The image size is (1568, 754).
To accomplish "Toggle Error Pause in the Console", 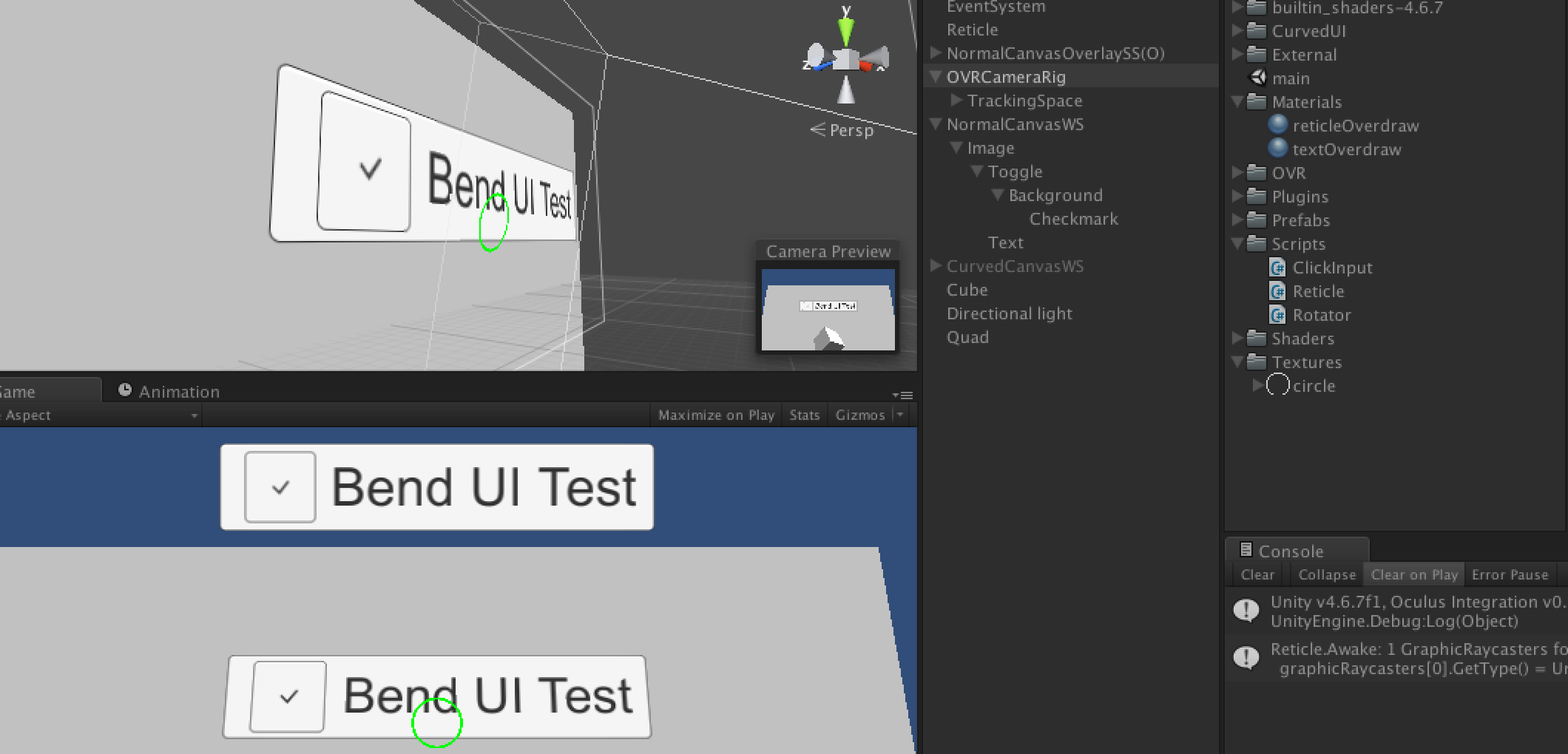I will (1510, 575).
